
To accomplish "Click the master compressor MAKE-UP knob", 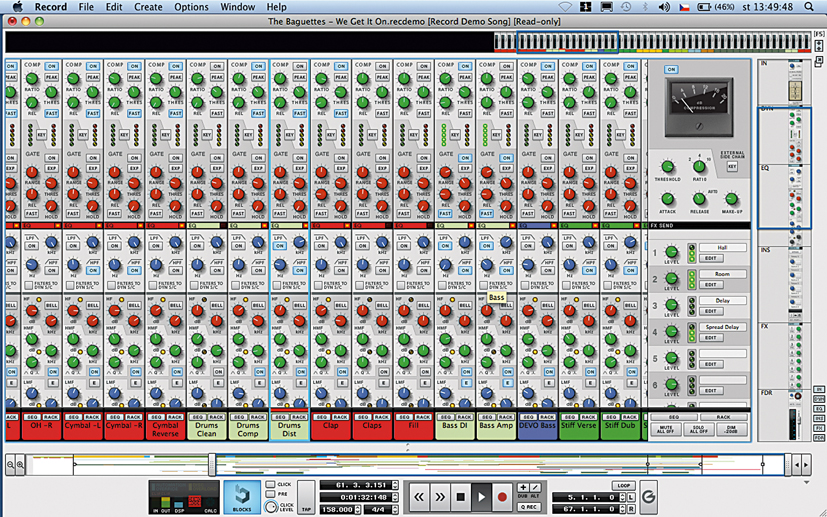I will [x=731, y=199].
